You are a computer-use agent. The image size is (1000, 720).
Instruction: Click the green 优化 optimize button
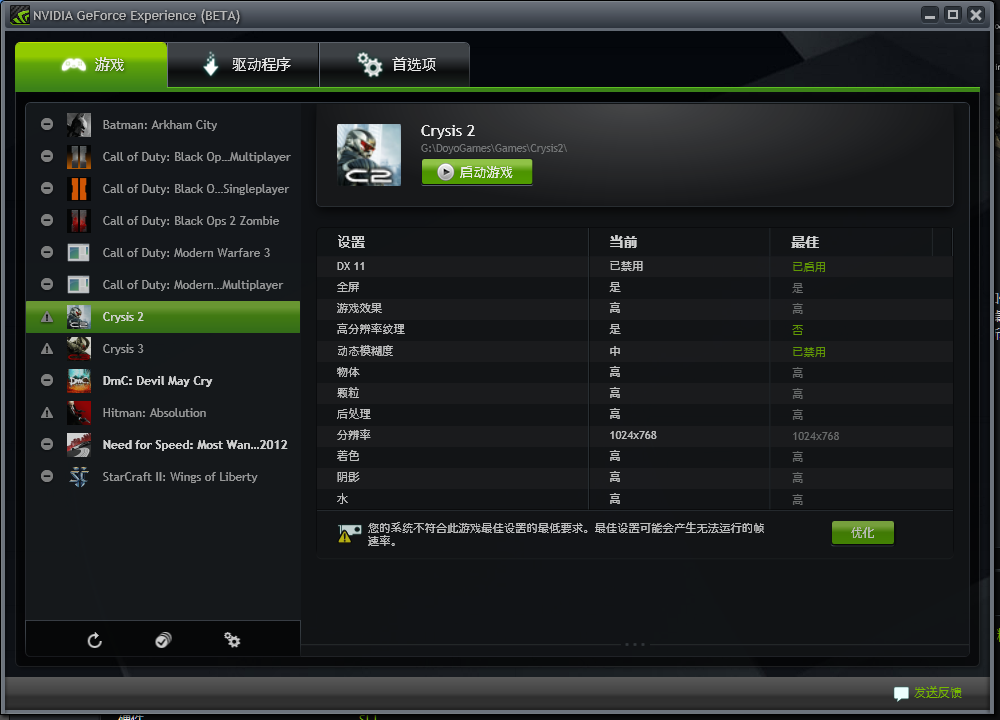862,533
